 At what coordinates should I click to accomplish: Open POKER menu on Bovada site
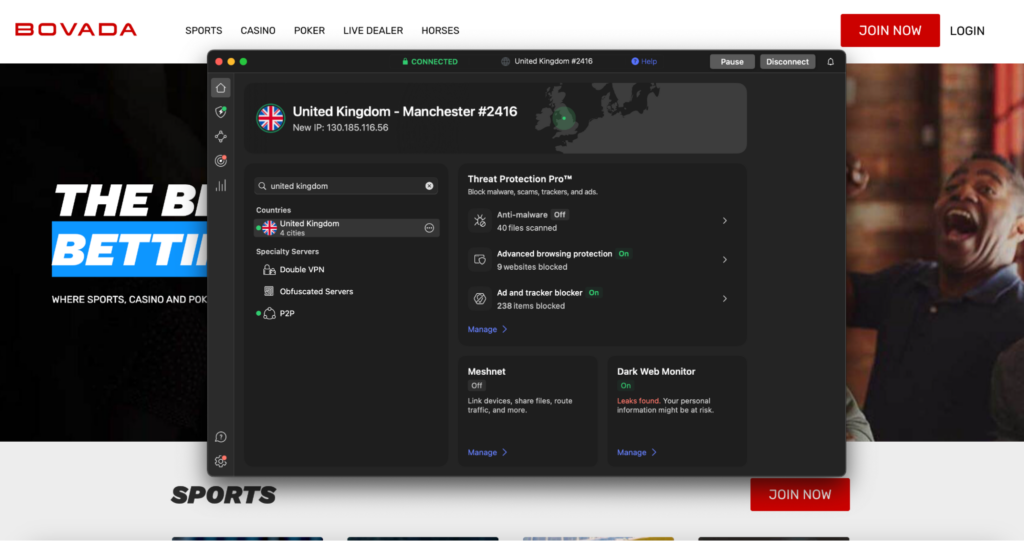point(310,31)
